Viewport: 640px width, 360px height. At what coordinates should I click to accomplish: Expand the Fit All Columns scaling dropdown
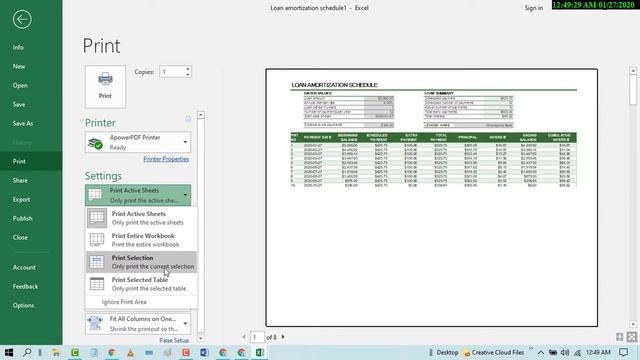(x=185, y=323)
